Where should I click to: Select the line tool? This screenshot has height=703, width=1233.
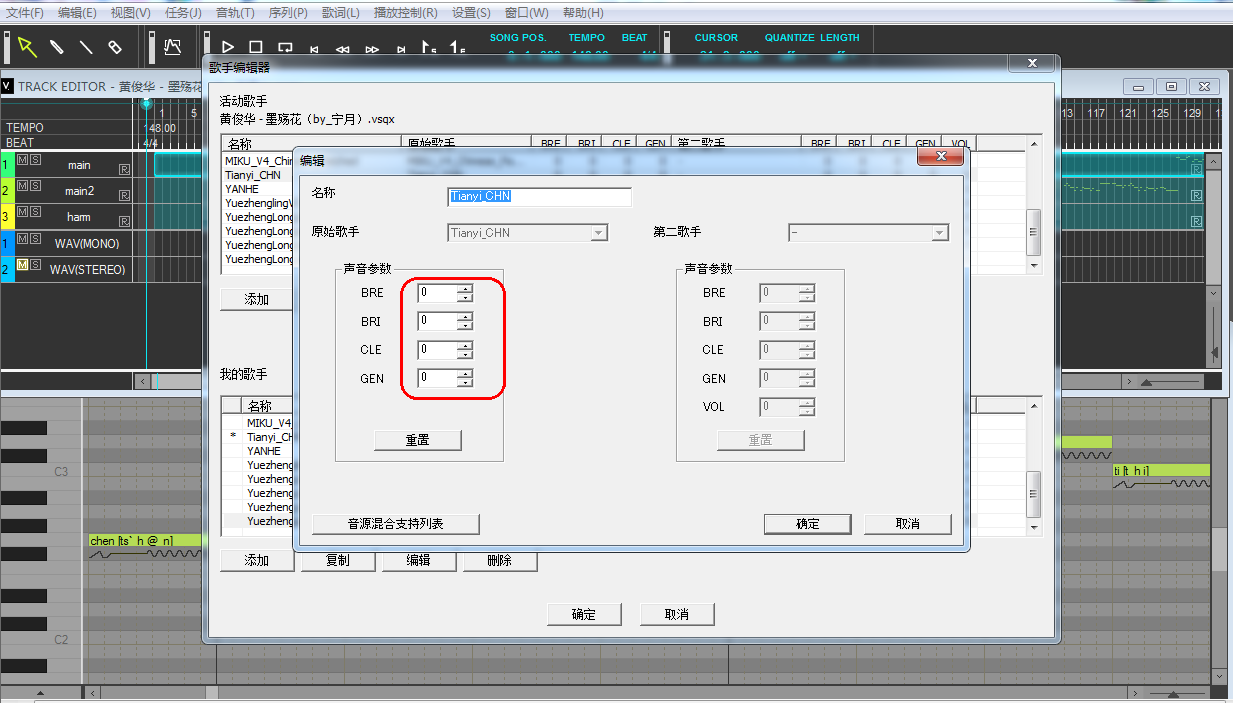point(86,47)
